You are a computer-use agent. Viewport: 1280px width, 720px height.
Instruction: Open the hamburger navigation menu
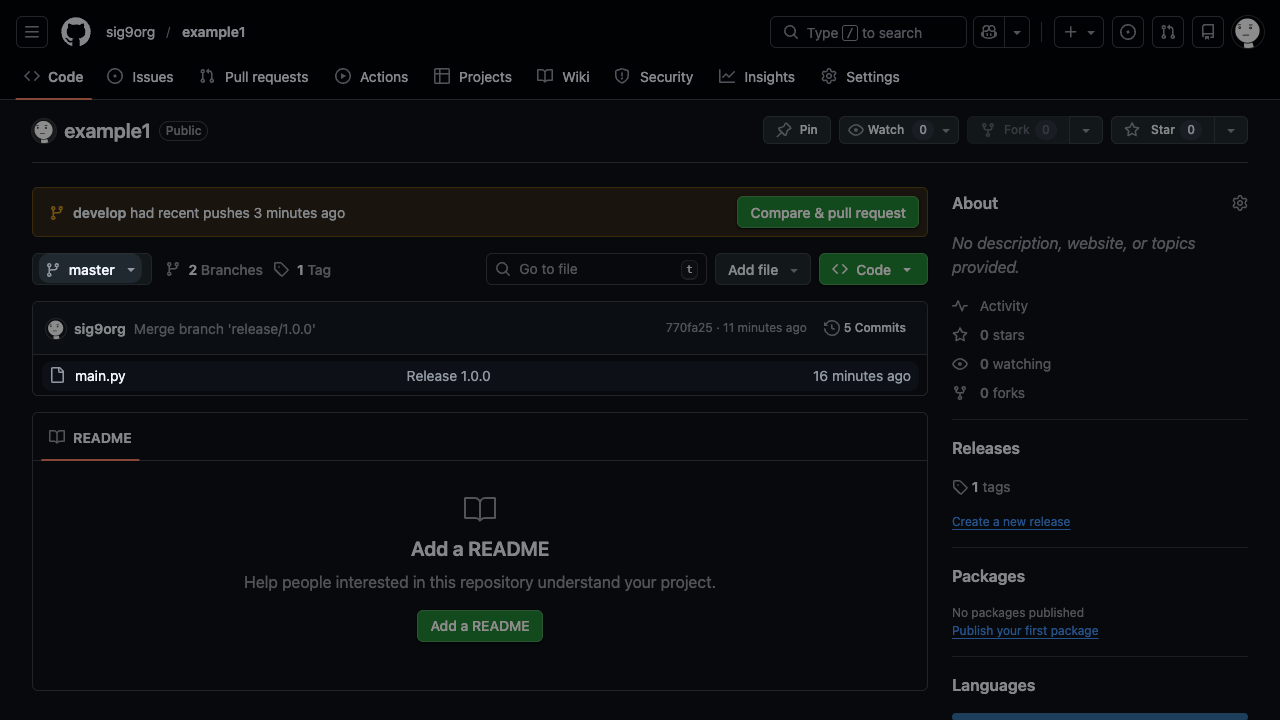coord(32,32)
